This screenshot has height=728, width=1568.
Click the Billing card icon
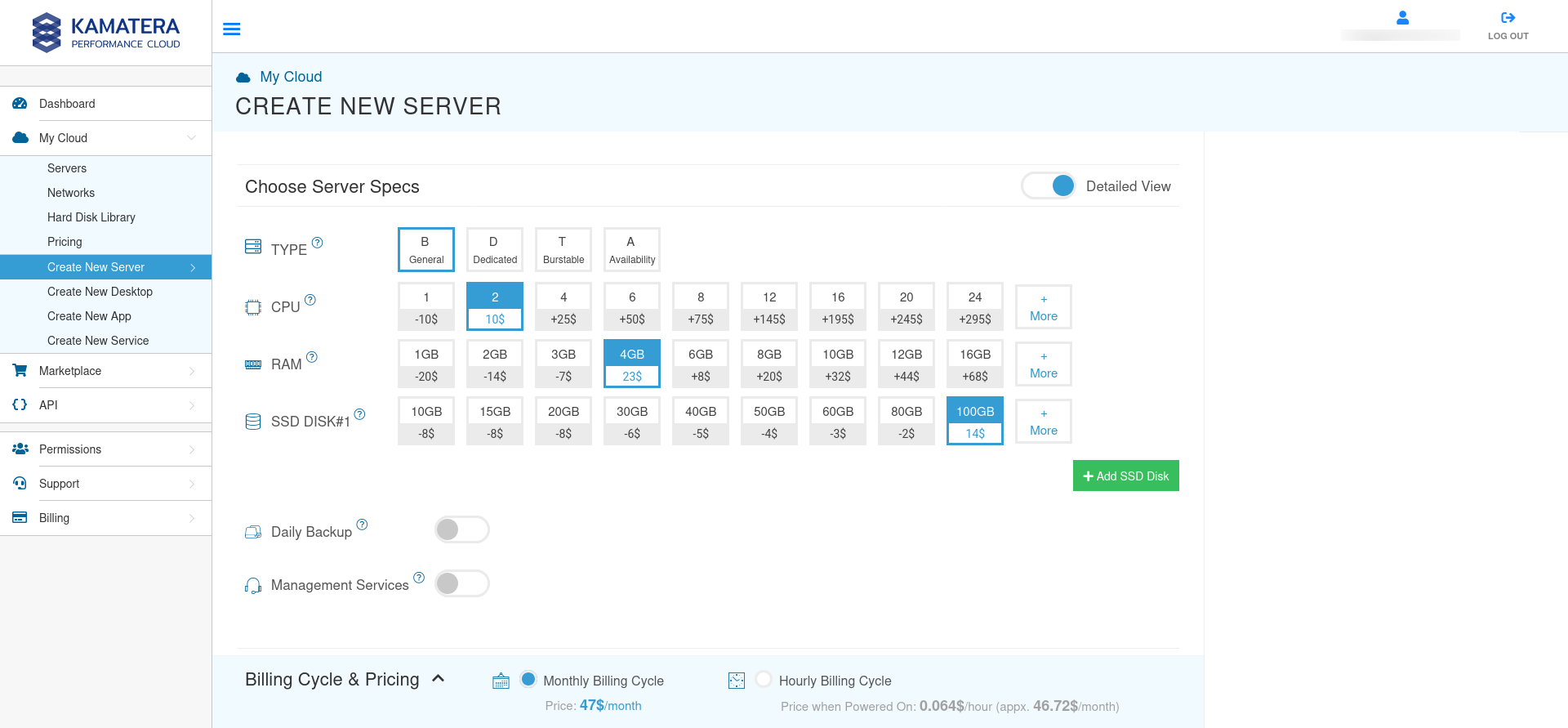click(x=20, y=517)
